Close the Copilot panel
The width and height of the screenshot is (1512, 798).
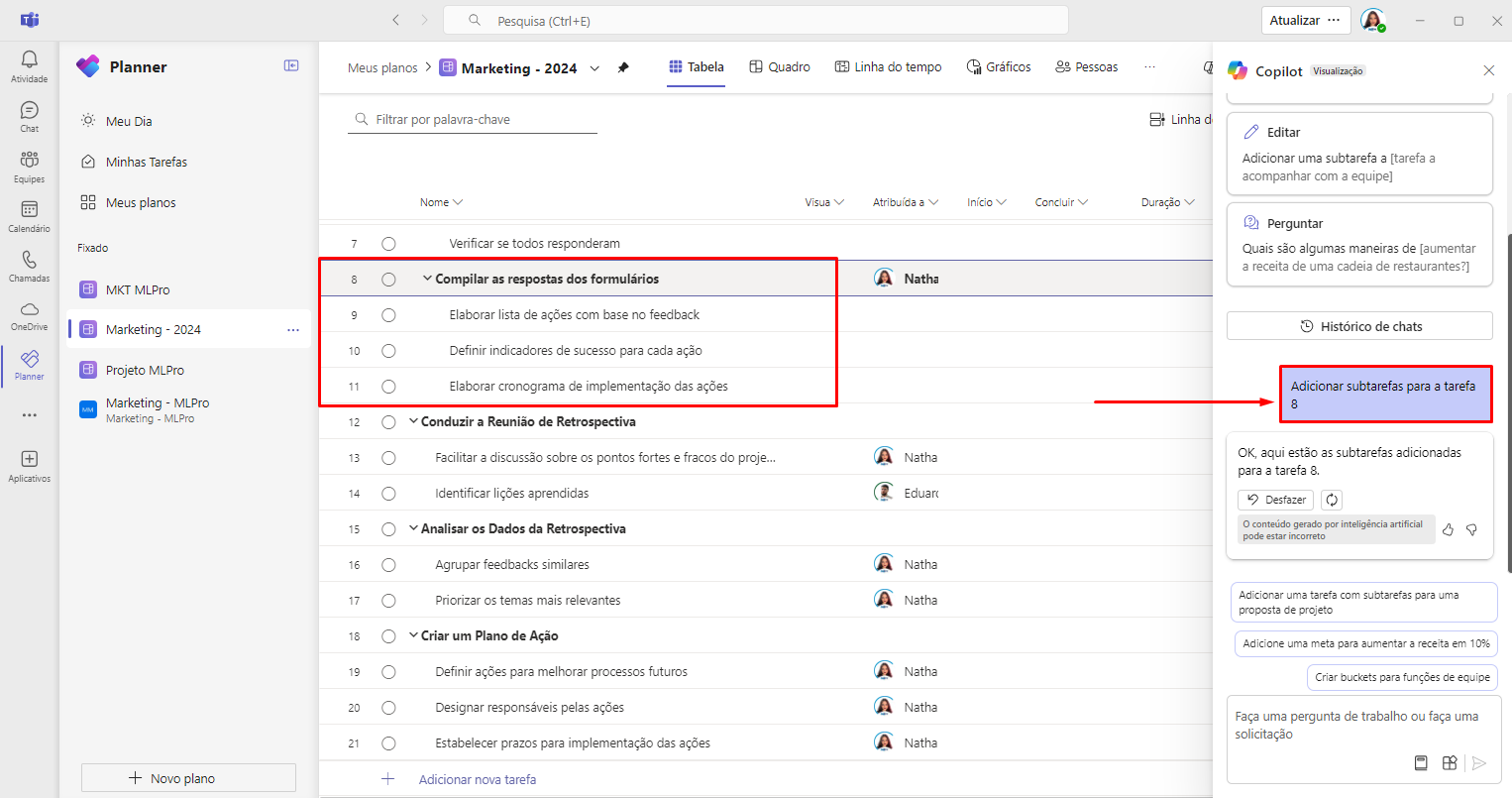click(1488, 70)
